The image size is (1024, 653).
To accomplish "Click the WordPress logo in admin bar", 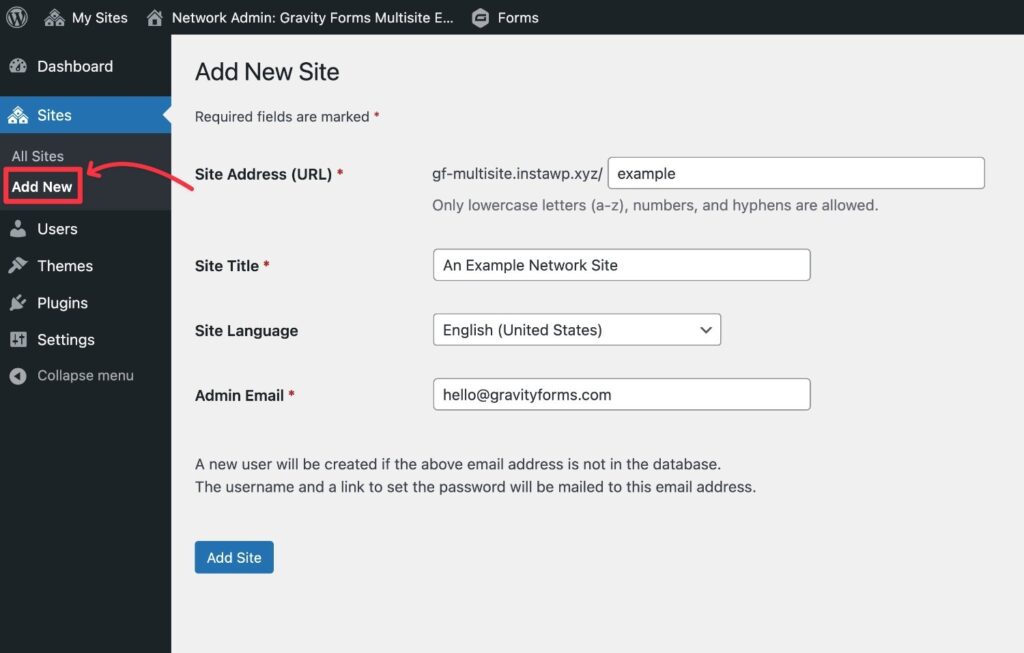I will coord(16,17).
